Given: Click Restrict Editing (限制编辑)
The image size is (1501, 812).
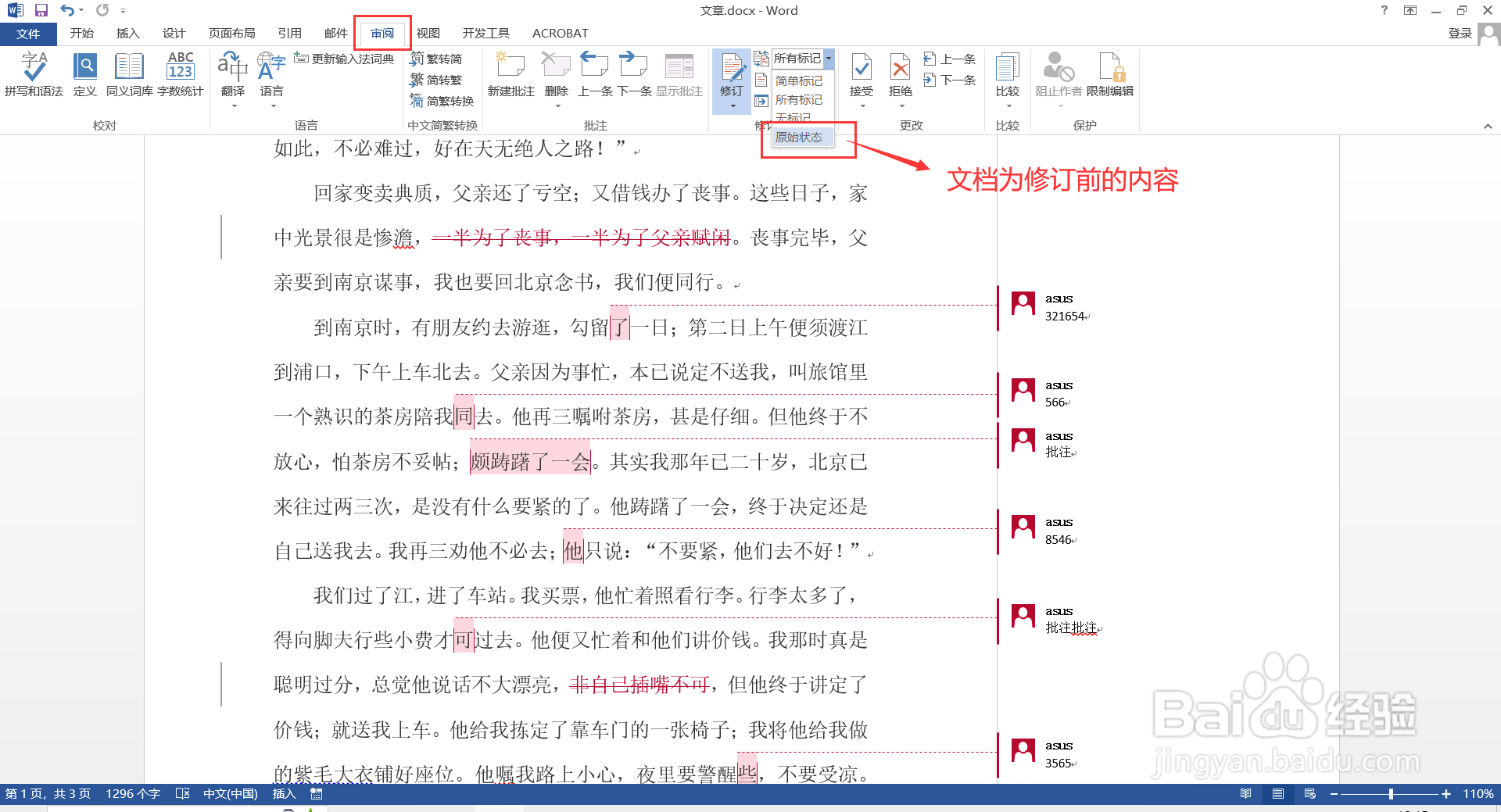Looking at the screenshot, I should (1110, 74).
